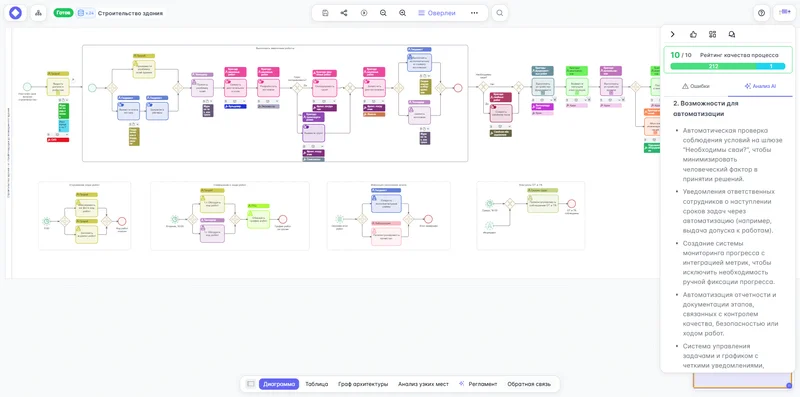
Task: Share the diagram via share icon
Action: [x=344, y=13]
